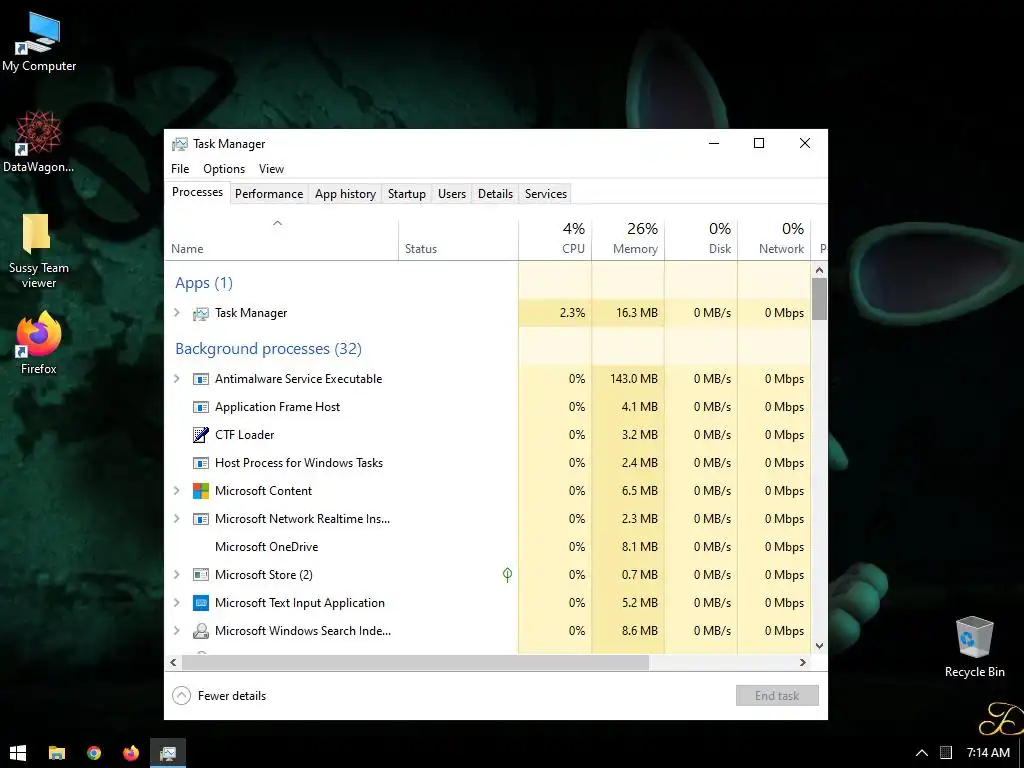This screenshot has height=768, width=1024.
Task: Open Firefox from the taskbar
Action: [131, 753]
